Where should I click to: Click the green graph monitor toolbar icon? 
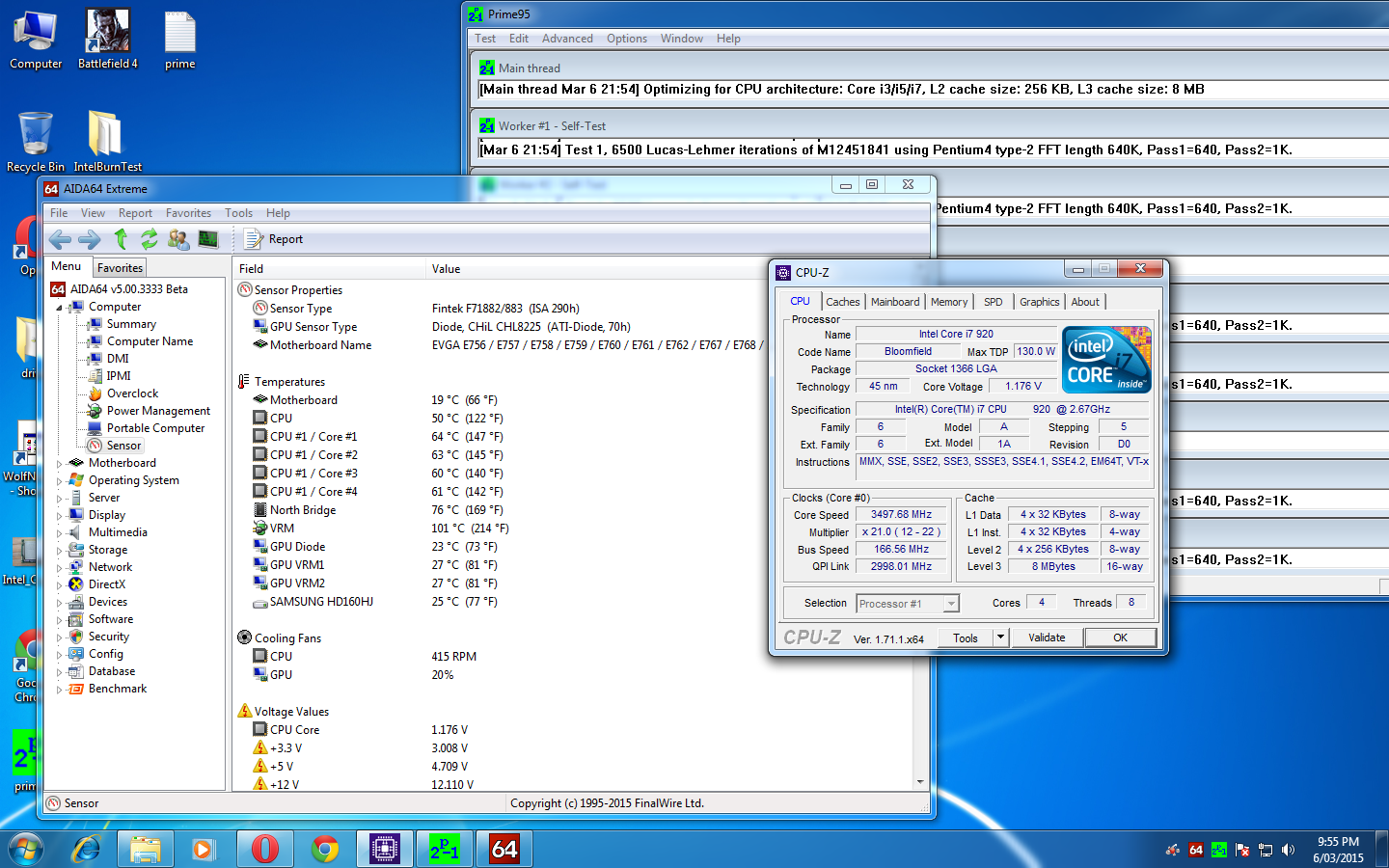pos(208,239)
